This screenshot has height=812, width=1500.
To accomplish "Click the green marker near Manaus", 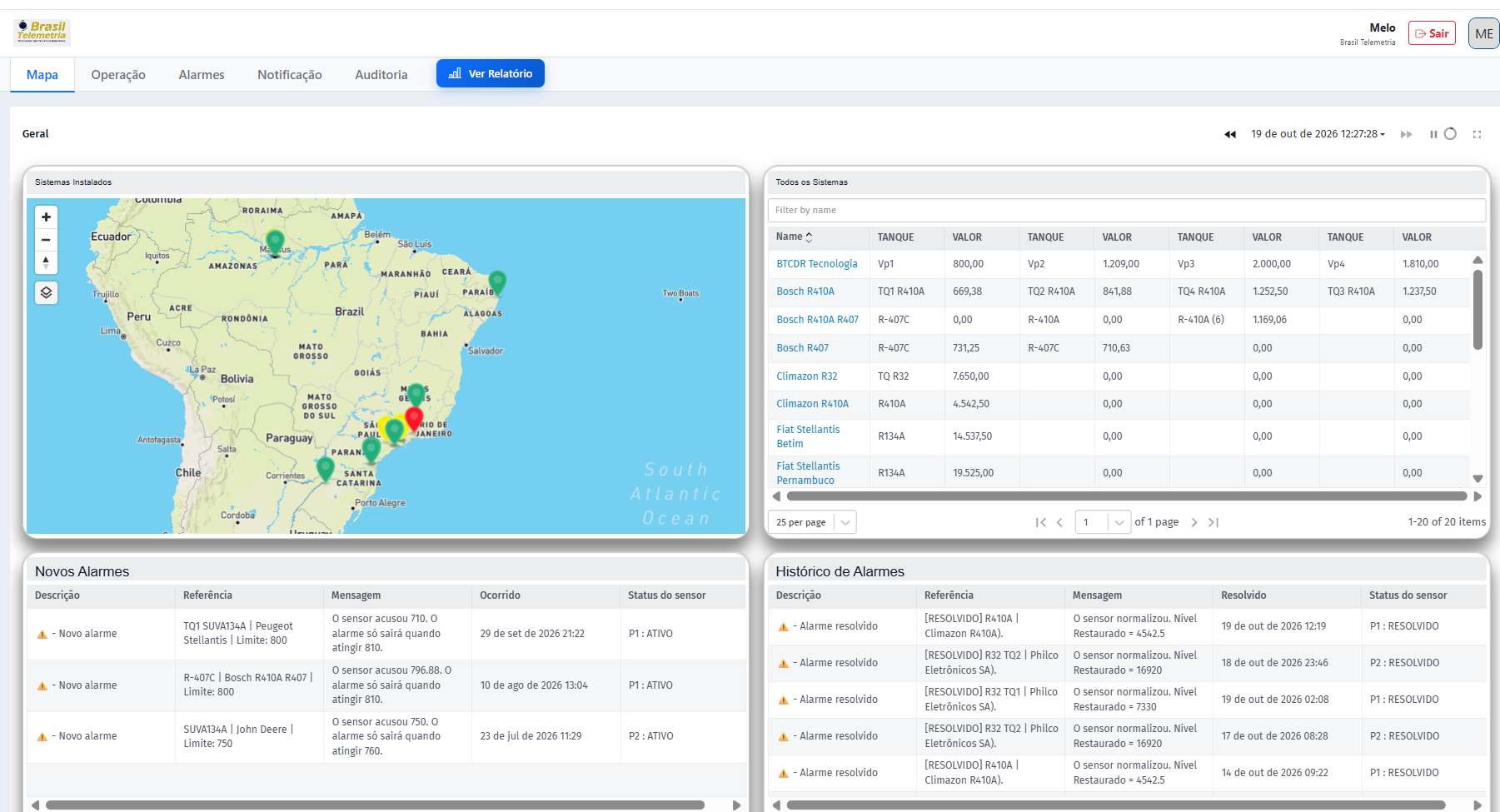I will (x=275, y=242).
